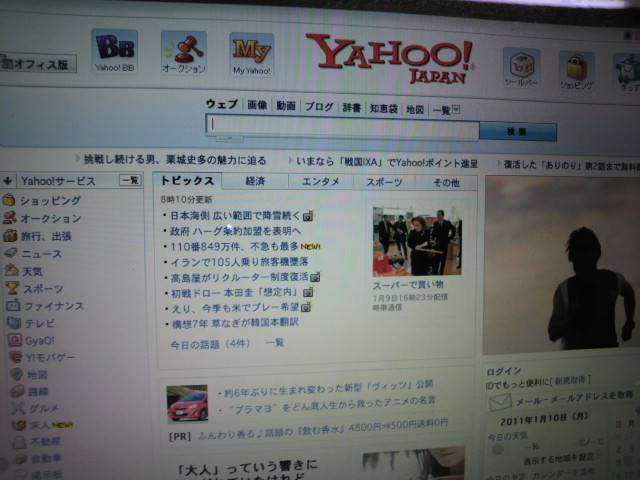Screen dimensions: 640x480
Task: Switch to the 経済 news tab
Action: (x=256, y=181)
